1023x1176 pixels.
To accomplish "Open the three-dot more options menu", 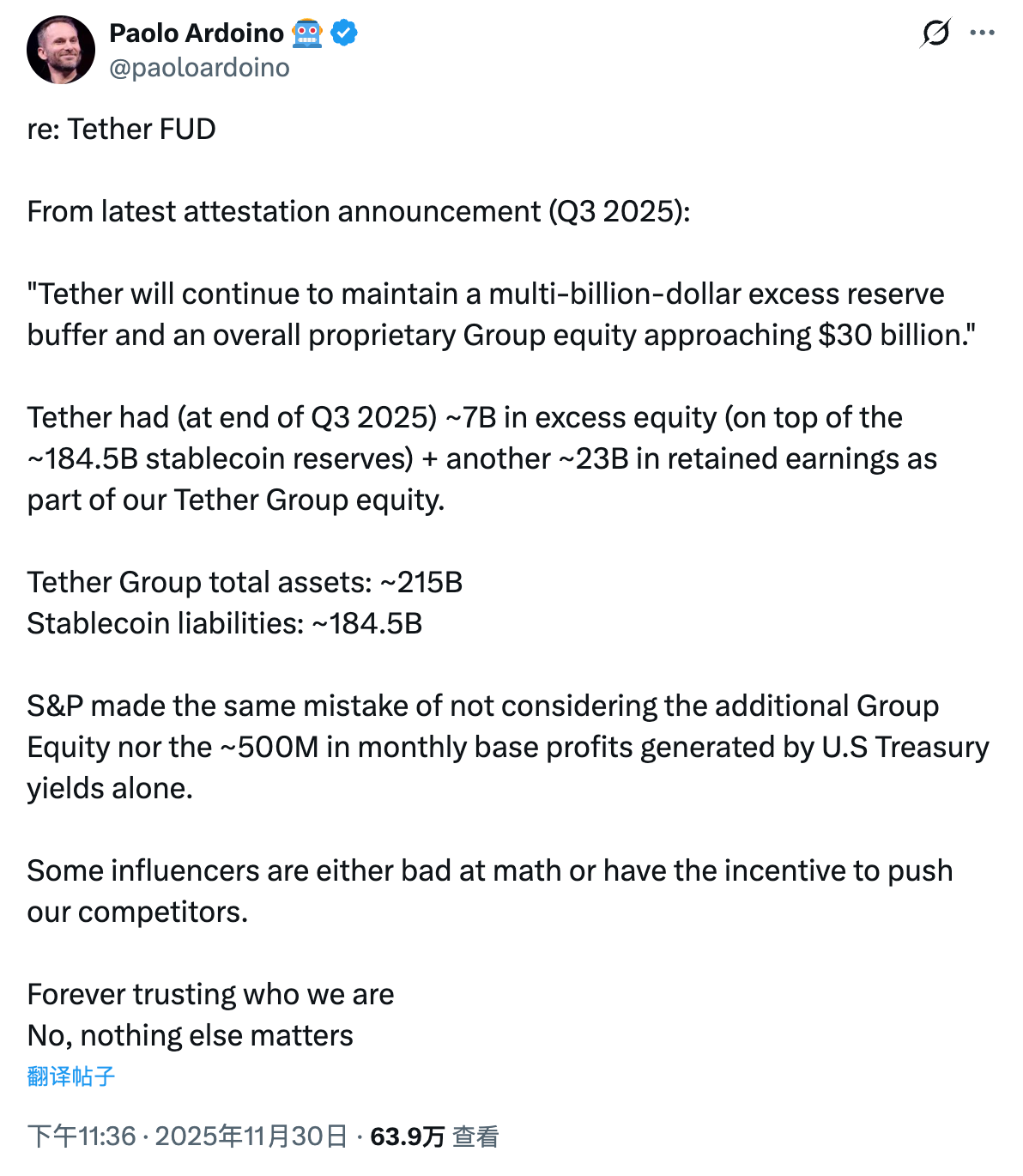I will [x=985, y=33].
